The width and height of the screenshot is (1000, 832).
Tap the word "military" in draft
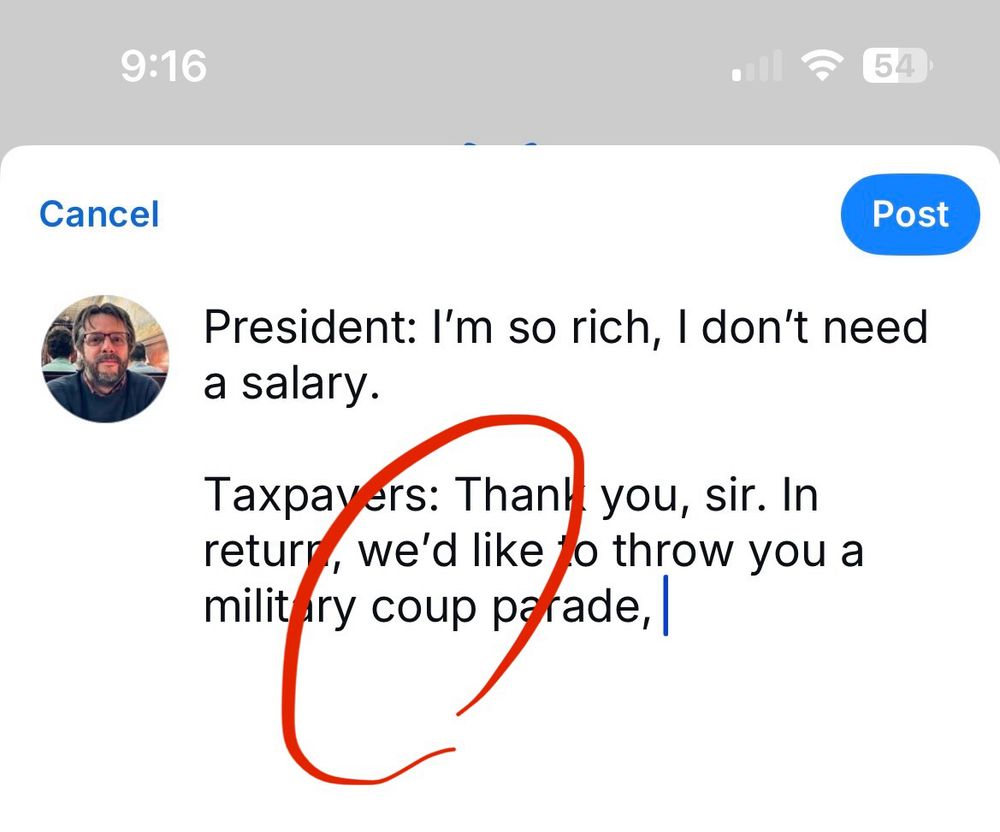(x=279, y=607)
